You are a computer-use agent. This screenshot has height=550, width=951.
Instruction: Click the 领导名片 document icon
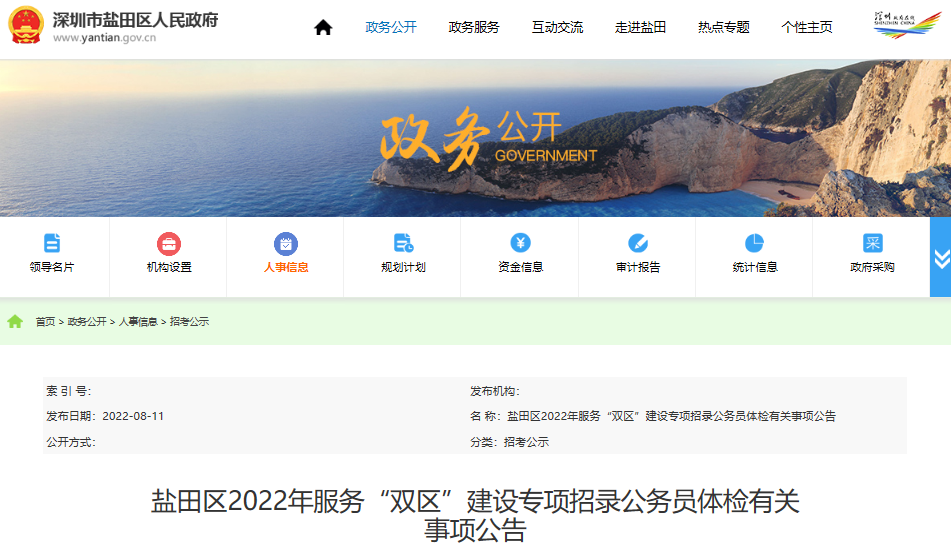coord(52,243)
